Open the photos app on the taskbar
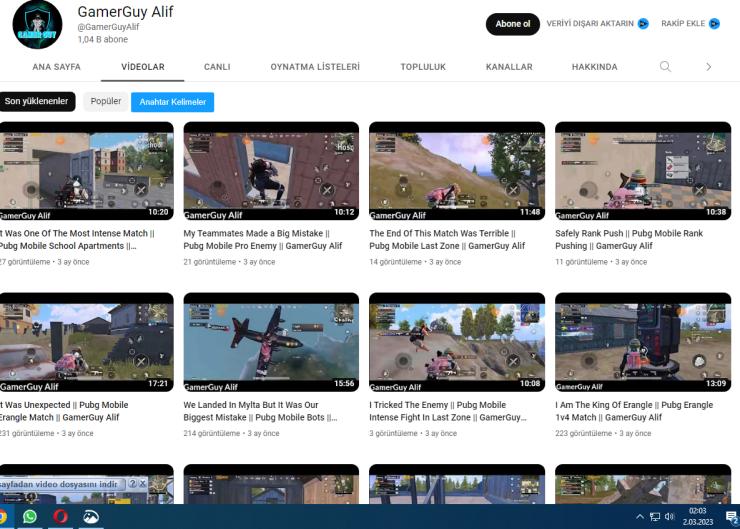The height and width of the screenshot is (529, 740). point(91,516)
